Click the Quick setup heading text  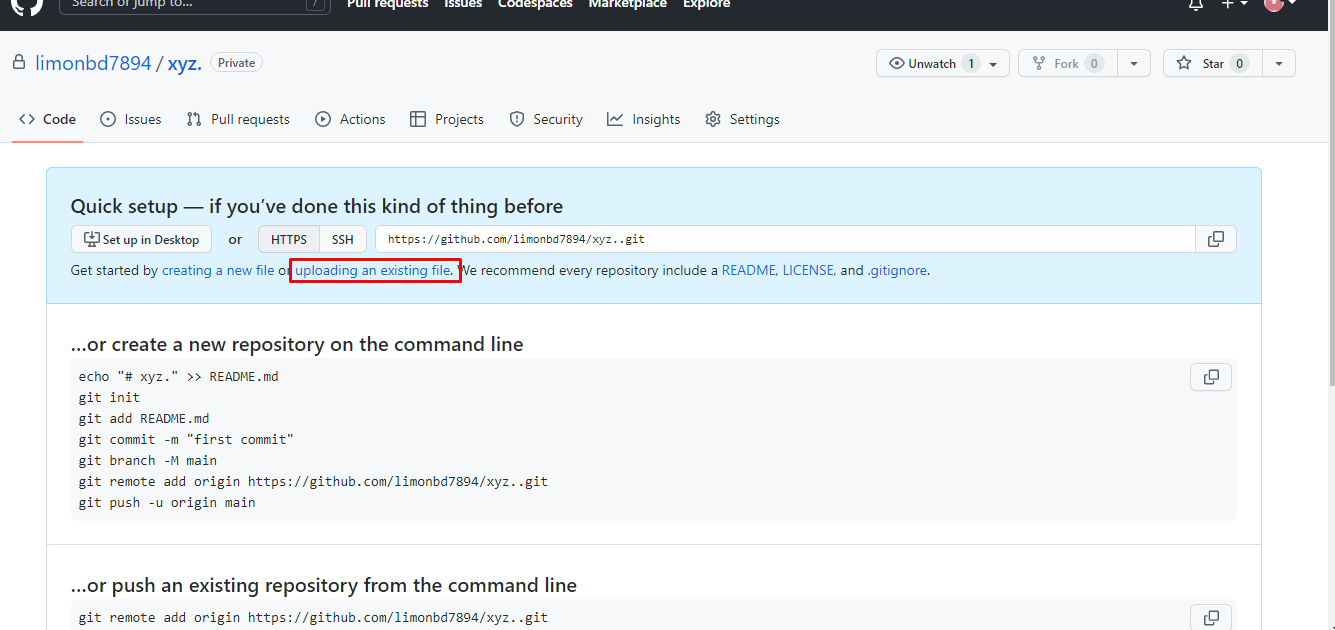click(x=317, y=206)
